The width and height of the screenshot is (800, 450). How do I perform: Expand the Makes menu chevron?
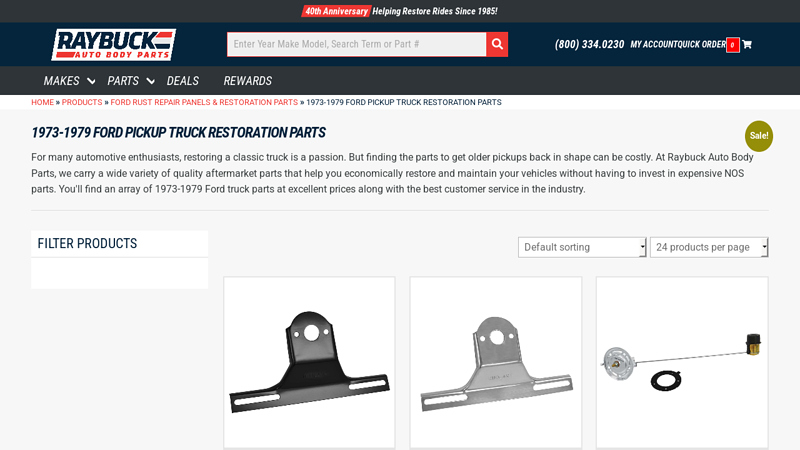(91, 81)
